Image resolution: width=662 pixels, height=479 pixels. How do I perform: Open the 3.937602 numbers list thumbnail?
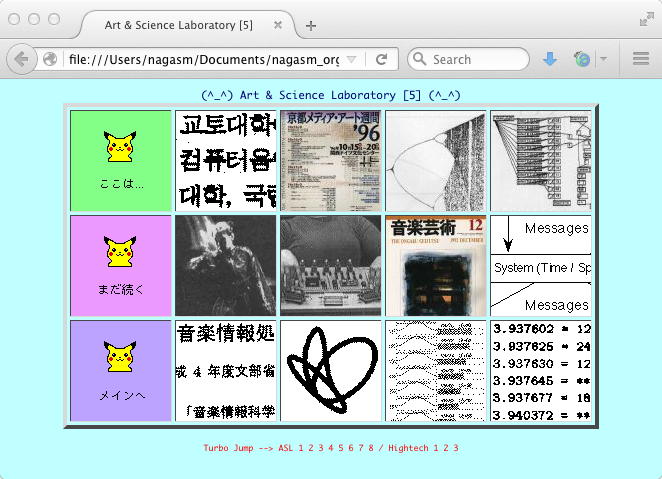click(541, 371)
